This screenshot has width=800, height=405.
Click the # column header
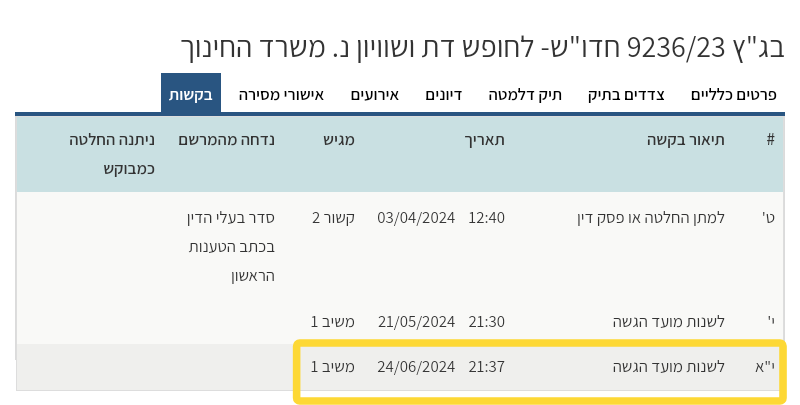click(x=770, y=140)
